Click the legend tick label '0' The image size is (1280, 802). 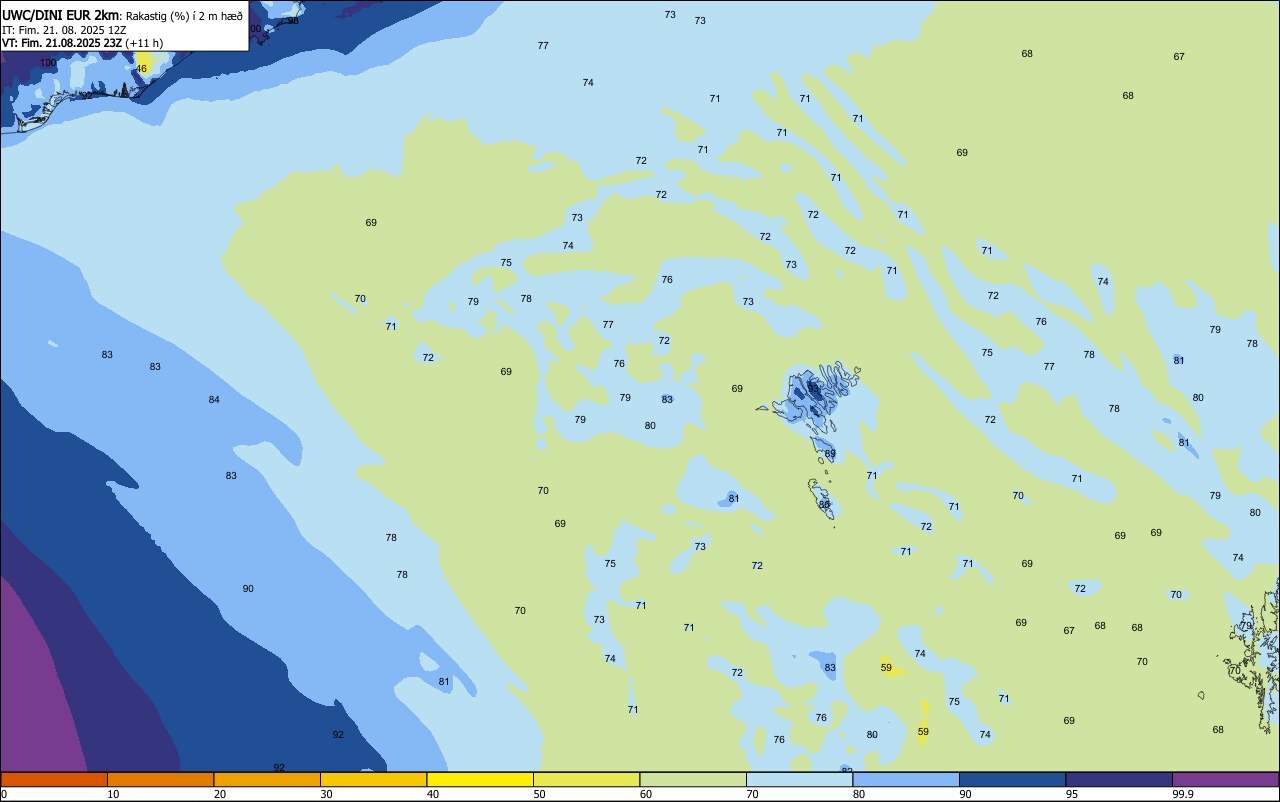point(4,794)
